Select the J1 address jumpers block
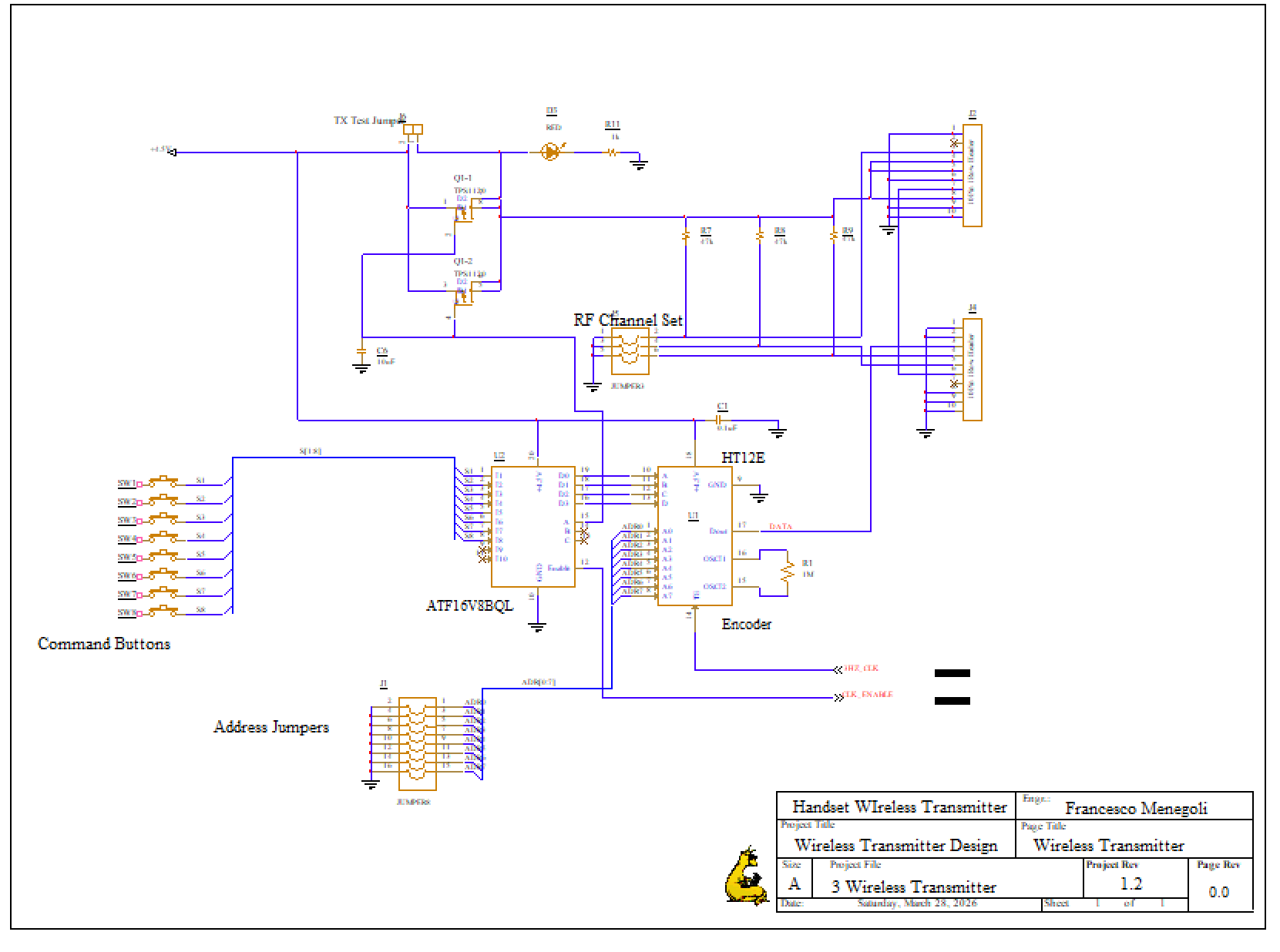 coord(417,743)
